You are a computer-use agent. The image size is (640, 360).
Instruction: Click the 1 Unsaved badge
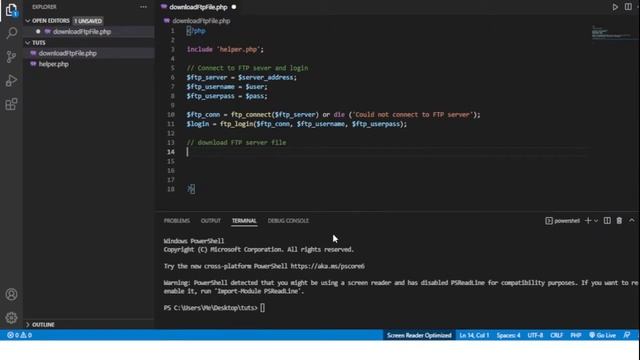tap(88, 21)
